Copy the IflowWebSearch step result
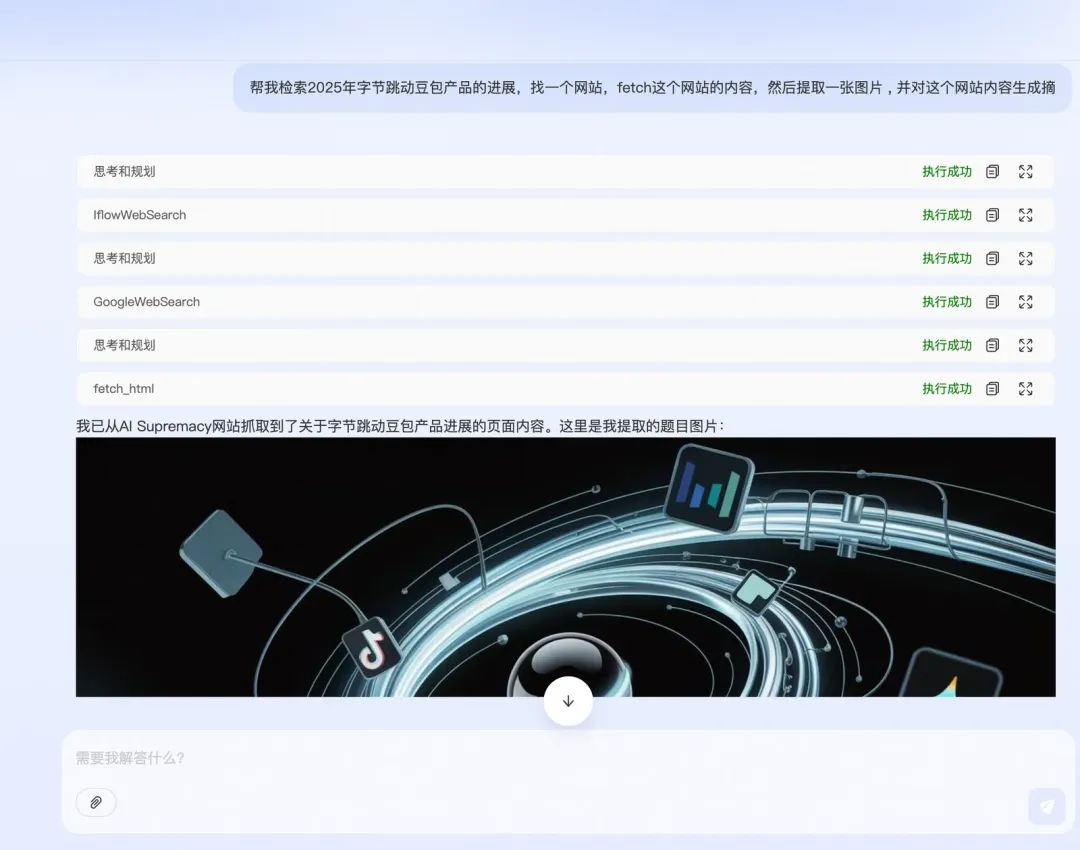The height and width of the screenshot is (850, 1080). point(992,215)
